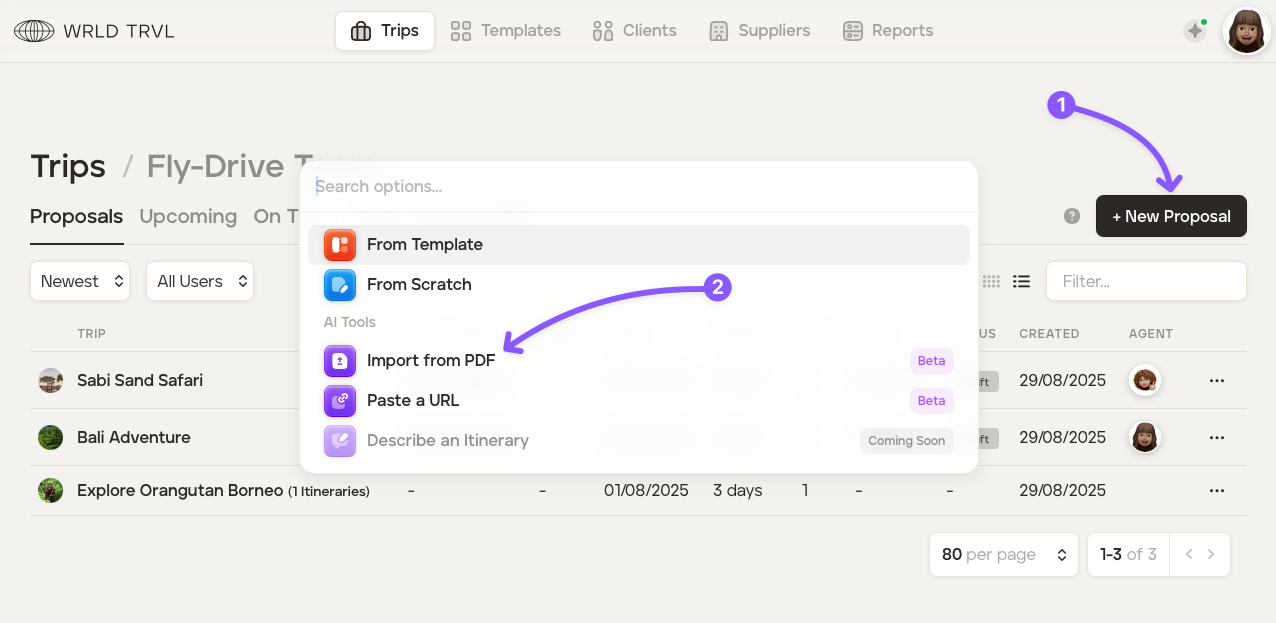This screenshot has height=623, width=1276.
Task: Open more options for Sabi Sand Safari
Action: click(1216, 381)
